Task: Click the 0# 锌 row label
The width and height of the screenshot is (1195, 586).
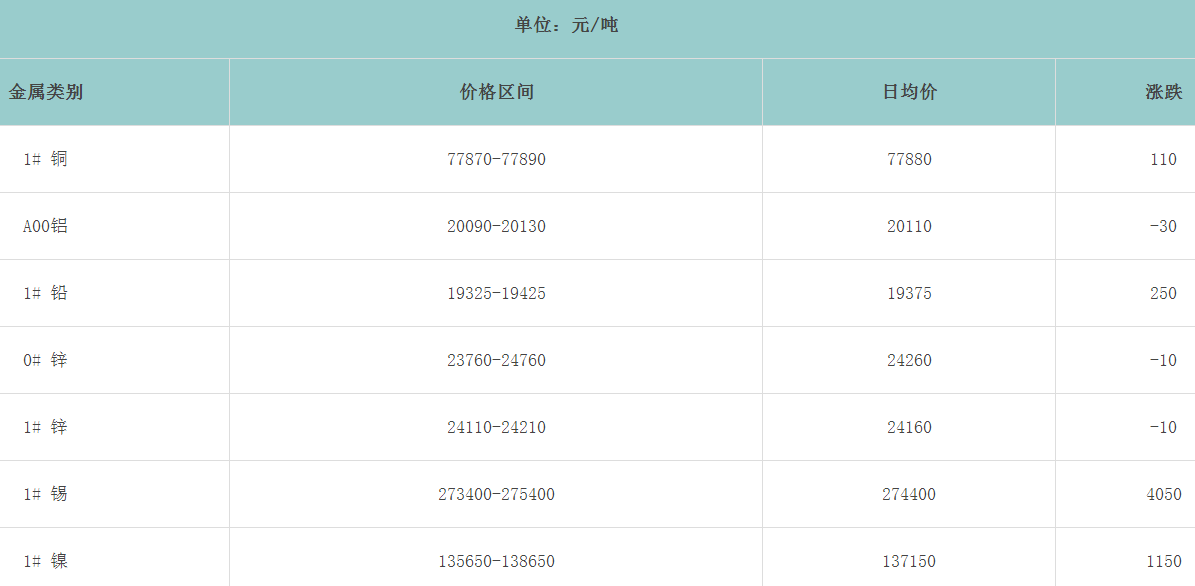Action: click(46, 360)
